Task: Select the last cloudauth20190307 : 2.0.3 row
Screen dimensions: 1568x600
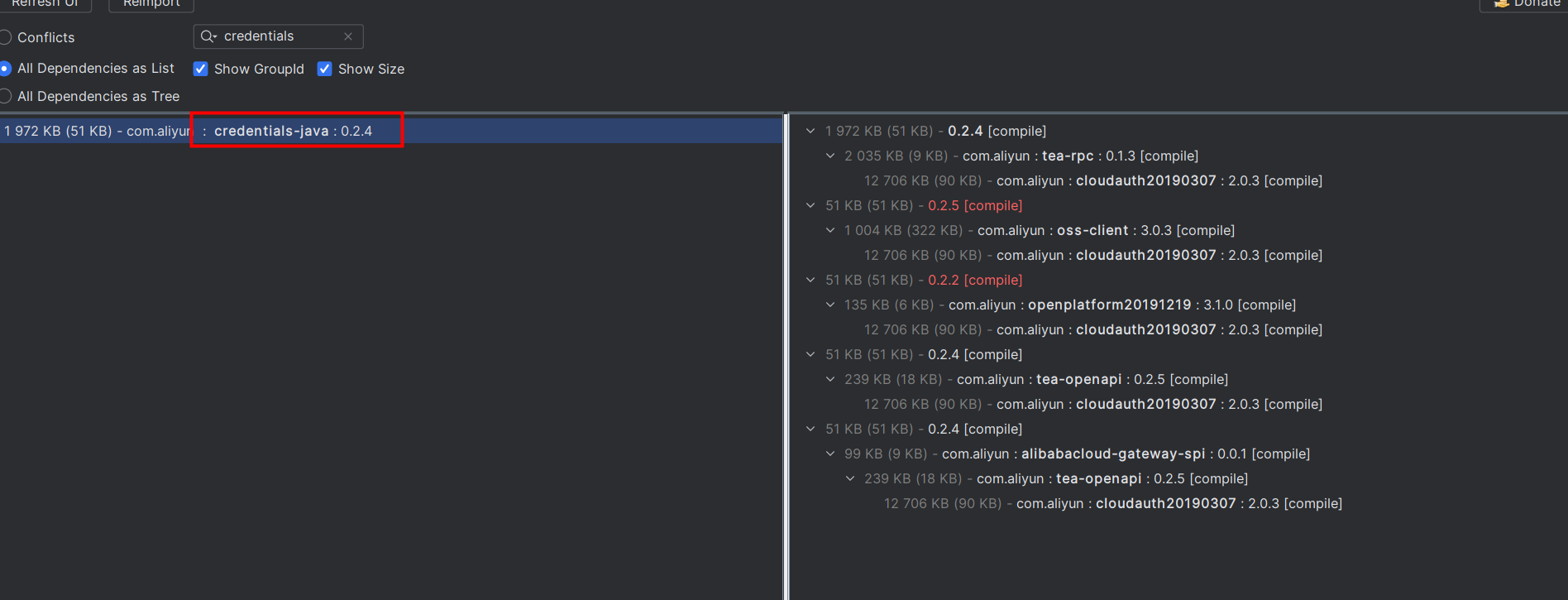Action: [1113, 503]
